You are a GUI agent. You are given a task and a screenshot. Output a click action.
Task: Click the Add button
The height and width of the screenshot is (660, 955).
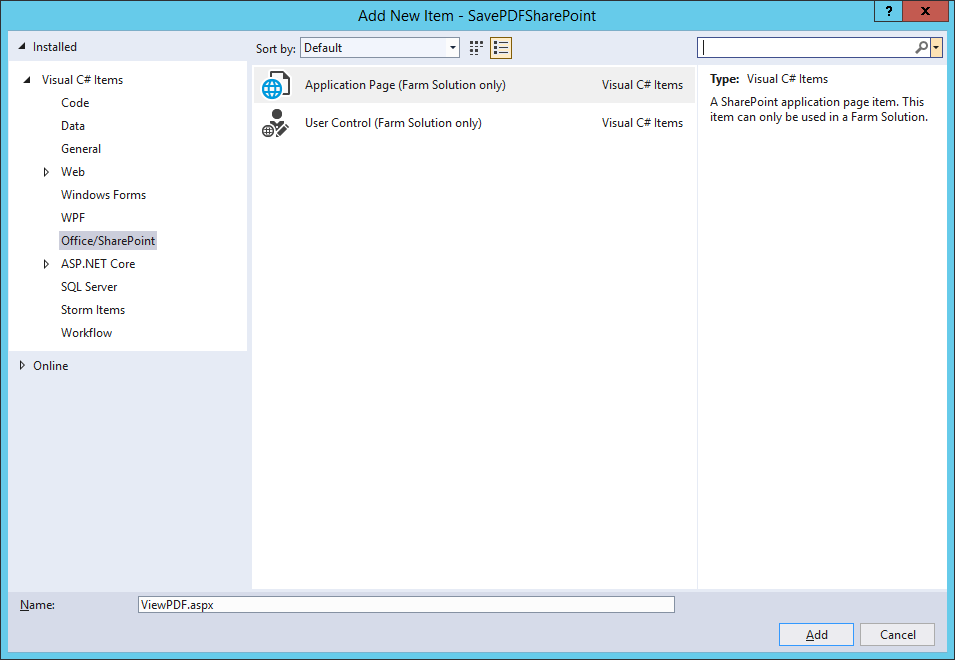pos(816,634)
